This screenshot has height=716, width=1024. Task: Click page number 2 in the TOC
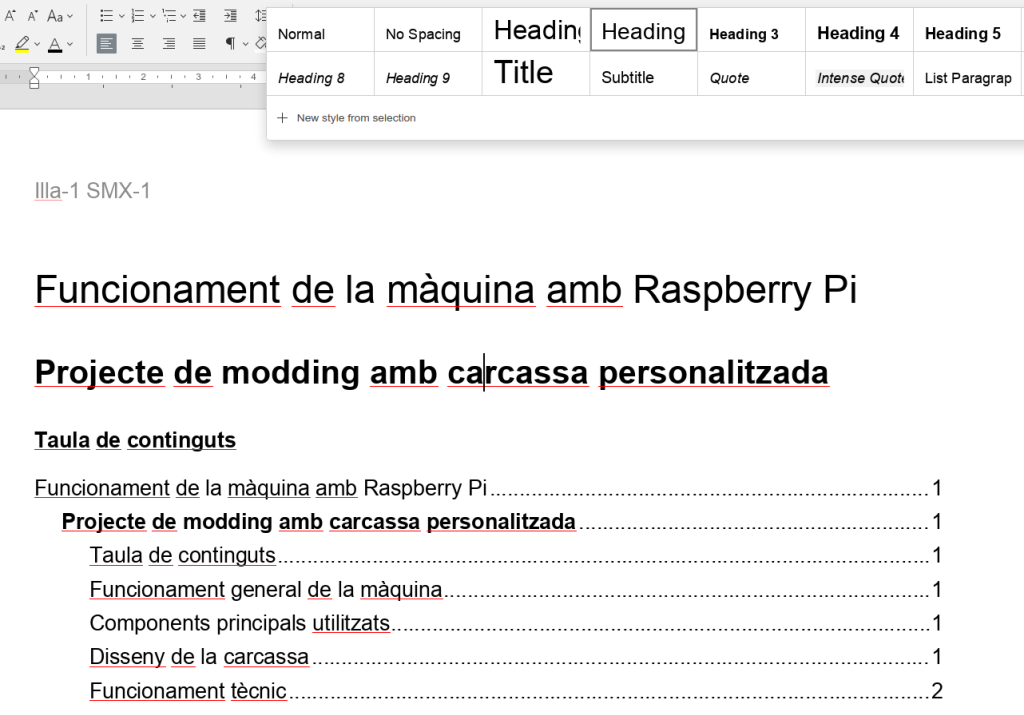(x=936, y=691)
